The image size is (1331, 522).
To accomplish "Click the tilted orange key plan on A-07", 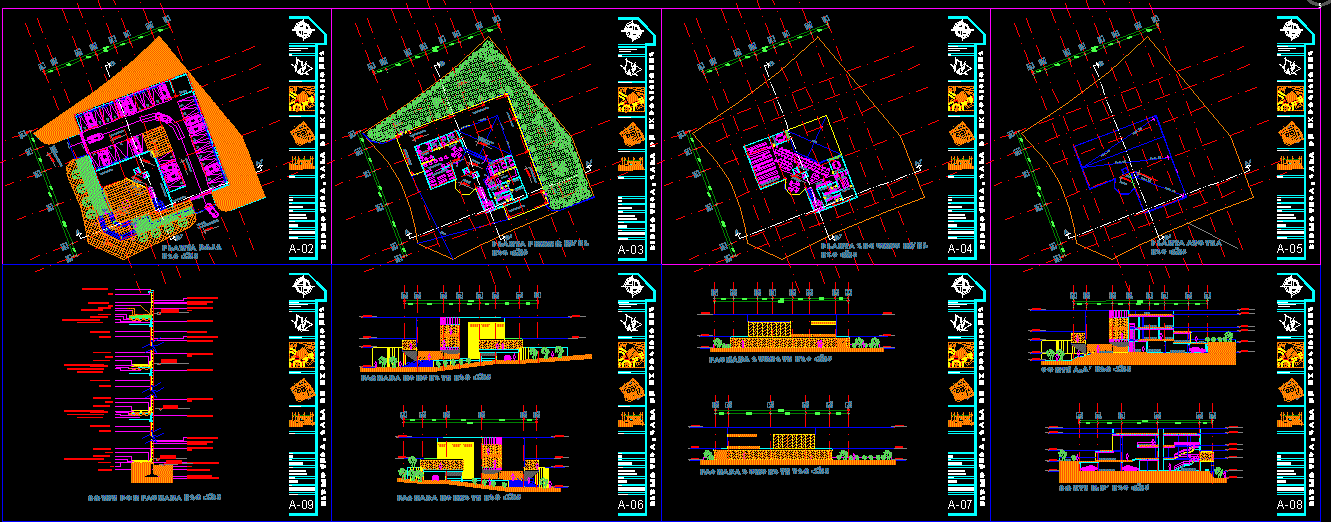I will pyautogui.click(x=959, y=388).
